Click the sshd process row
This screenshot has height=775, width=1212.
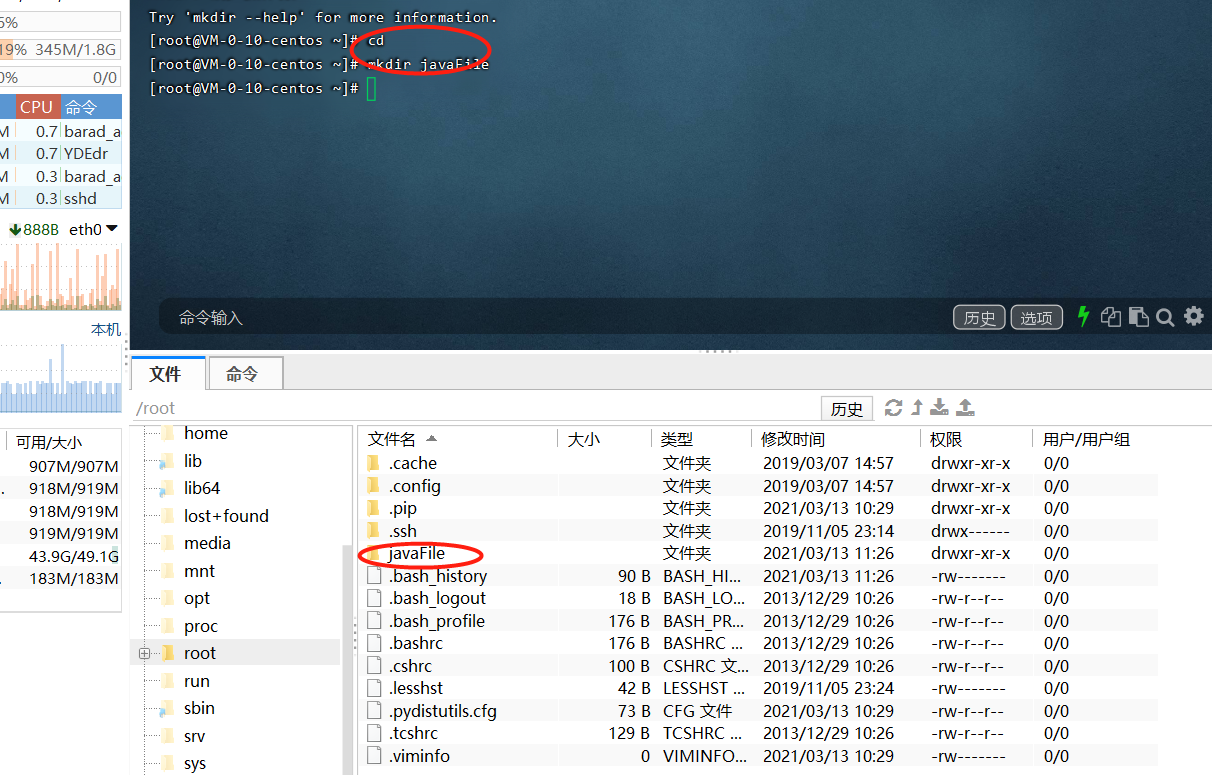[x=61, y=198]
